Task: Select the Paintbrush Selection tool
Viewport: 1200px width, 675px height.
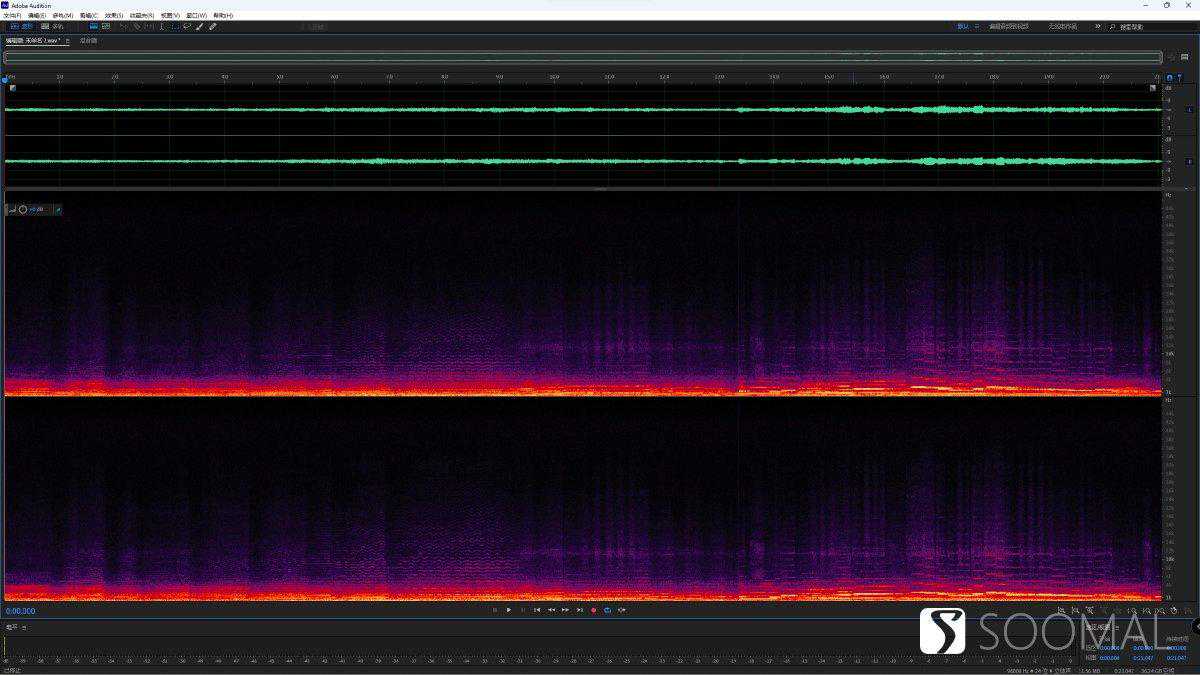Action: [x=199, y=27]
